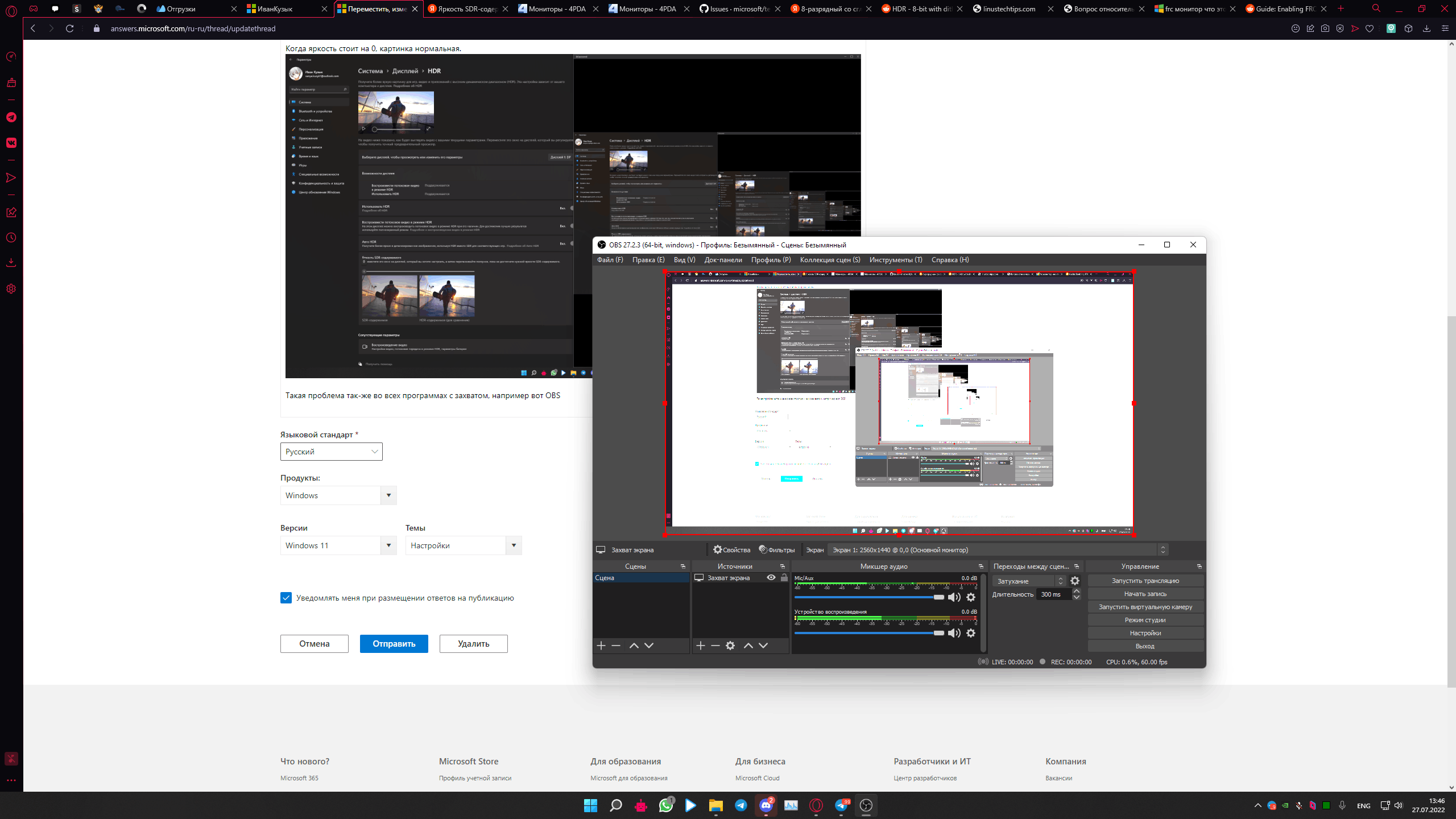Image resolution: width=1456 pixels, height=819 pixels.
Task: Open Opera sidebar settings gear
Action: click(x=11, y=289)
